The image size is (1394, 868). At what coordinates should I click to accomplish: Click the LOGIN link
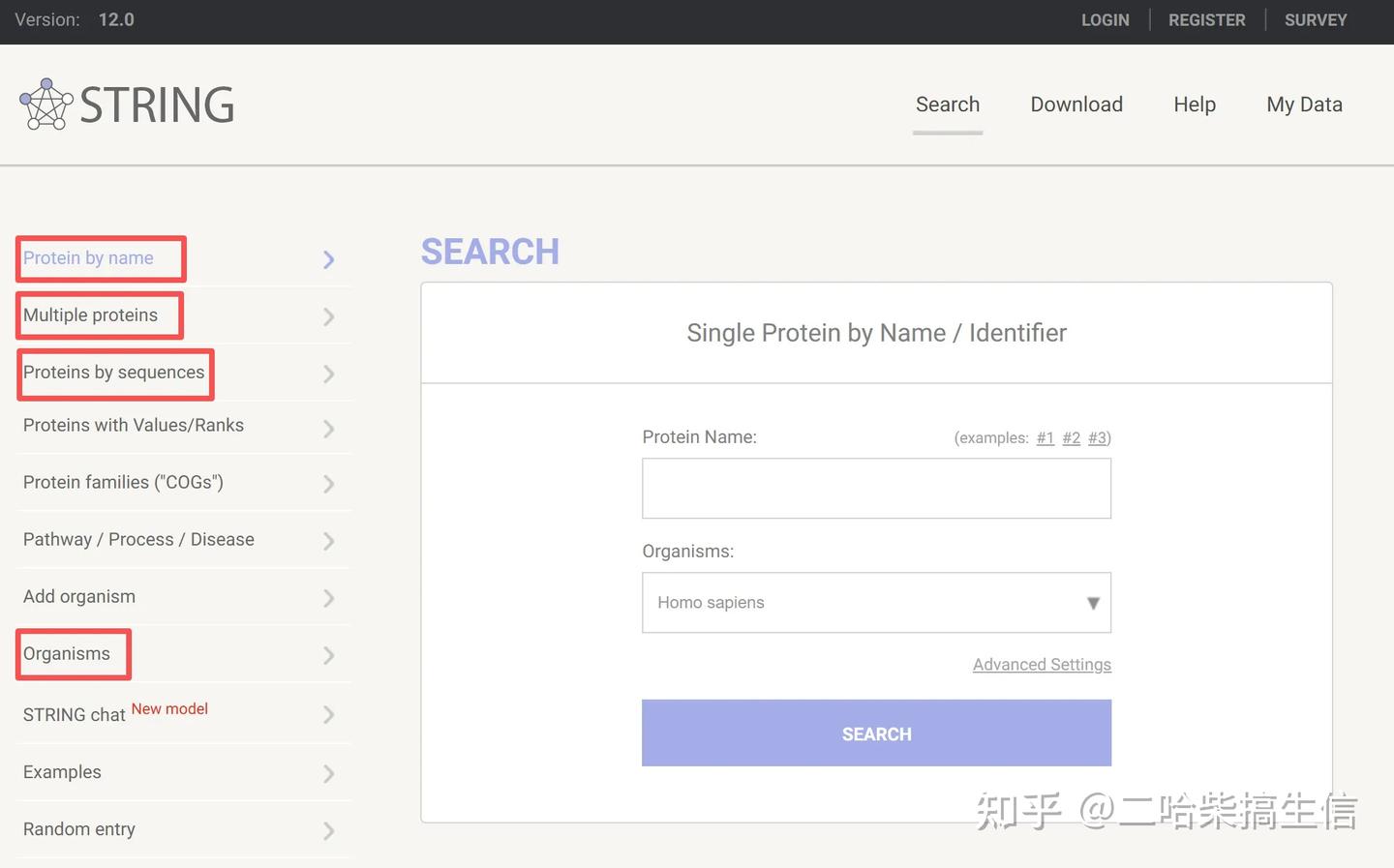point(1106,20)
